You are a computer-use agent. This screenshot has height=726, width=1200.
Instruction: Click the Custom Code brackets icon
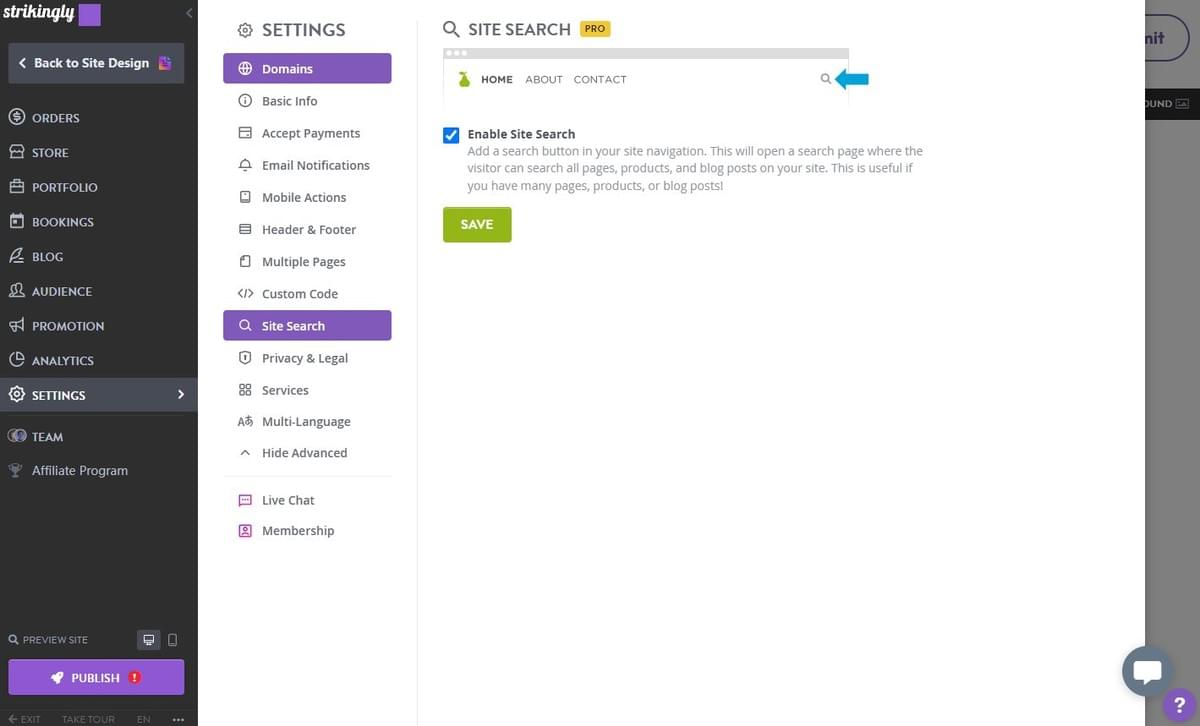click(x=245, y=293)
